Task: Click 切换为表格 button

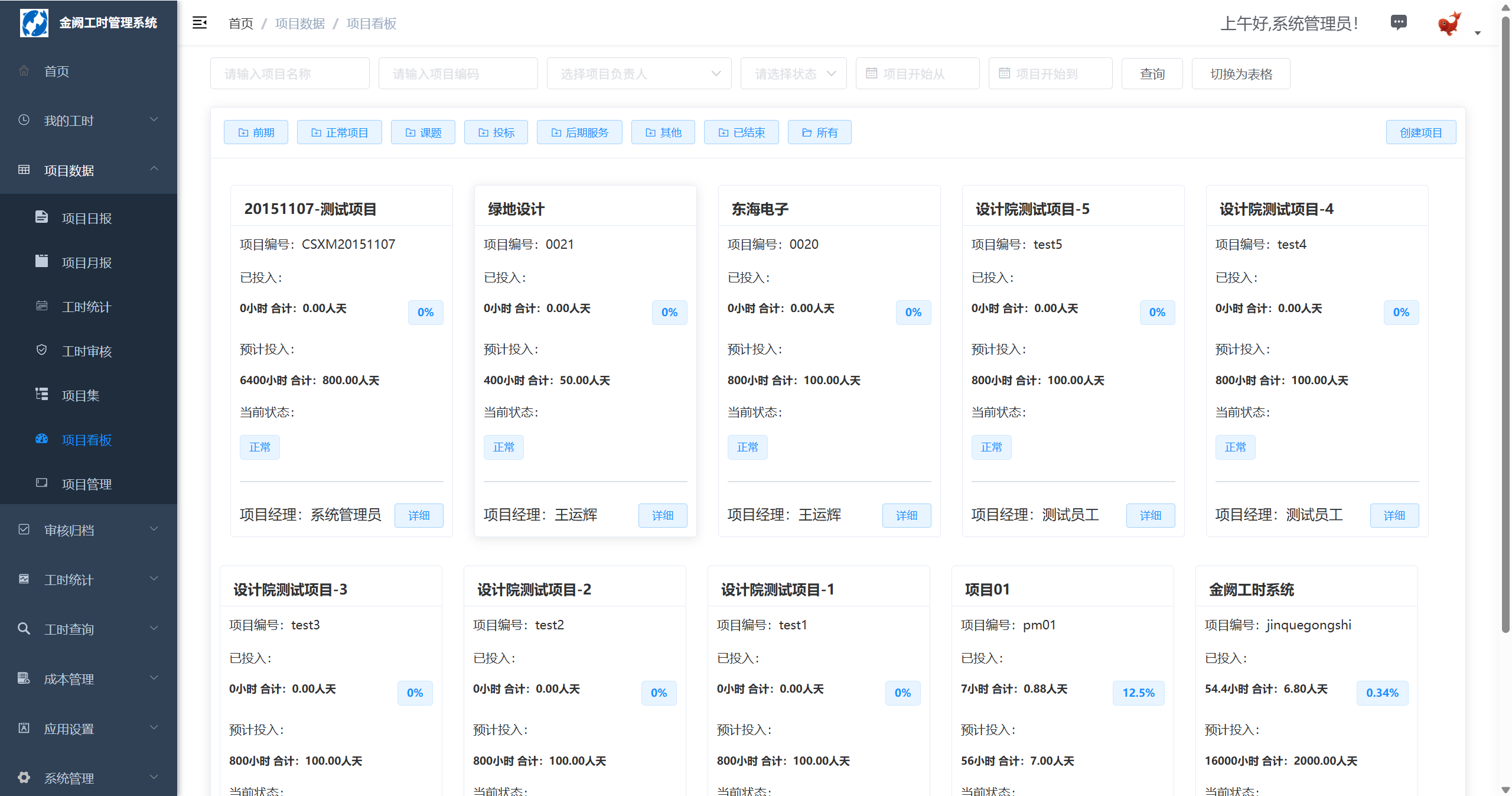Action: click(x=1240, y=74)
